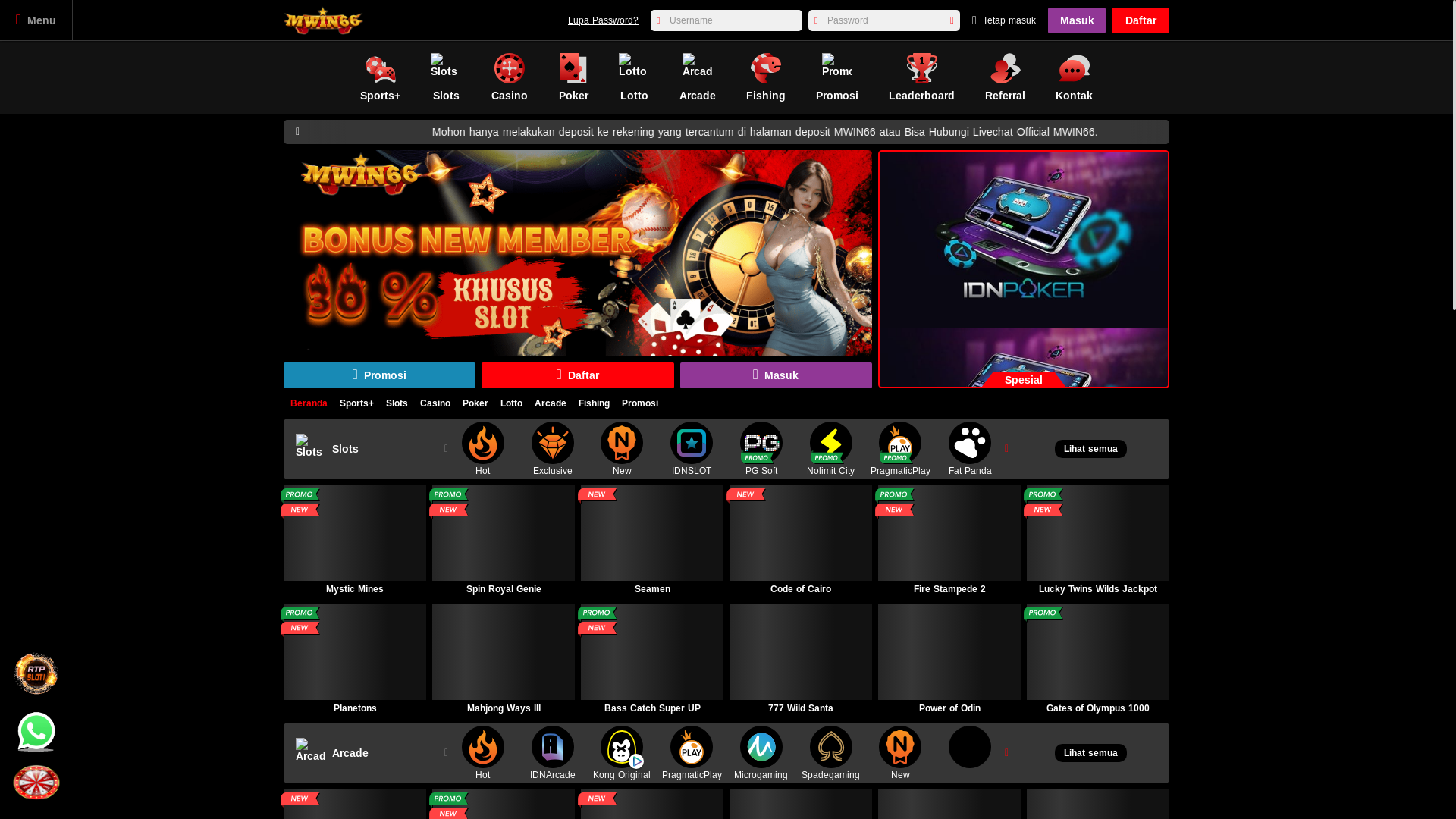Viewport: 1456px width, 819px height.
Task: Select the Kong Original provider icon
Action: (x=622, y=747)
